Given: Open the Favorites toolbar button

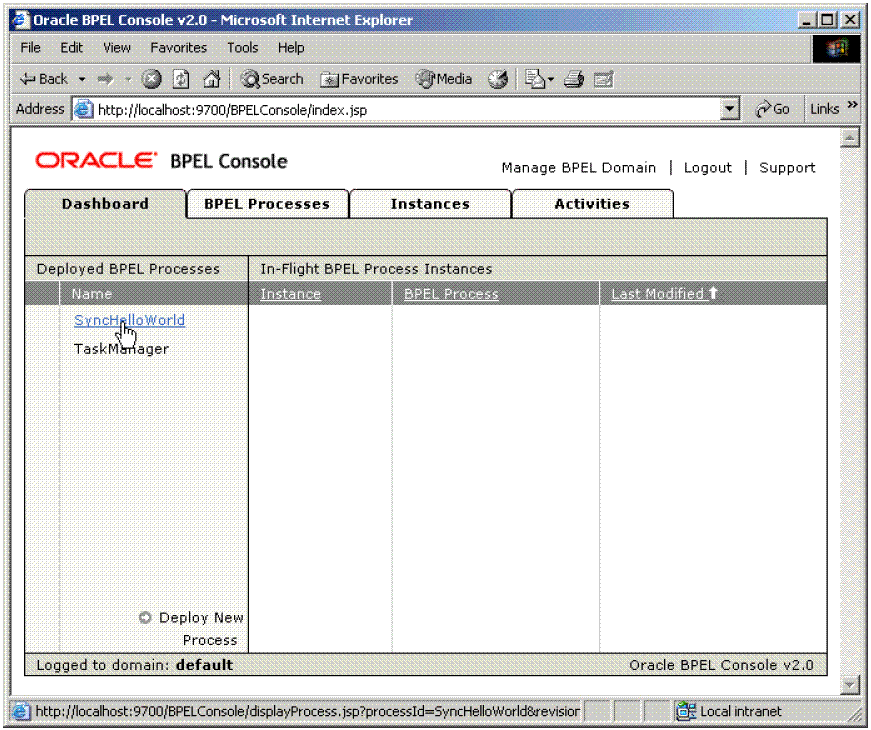Looking at the screenshot, I should (x=359, y=79).
